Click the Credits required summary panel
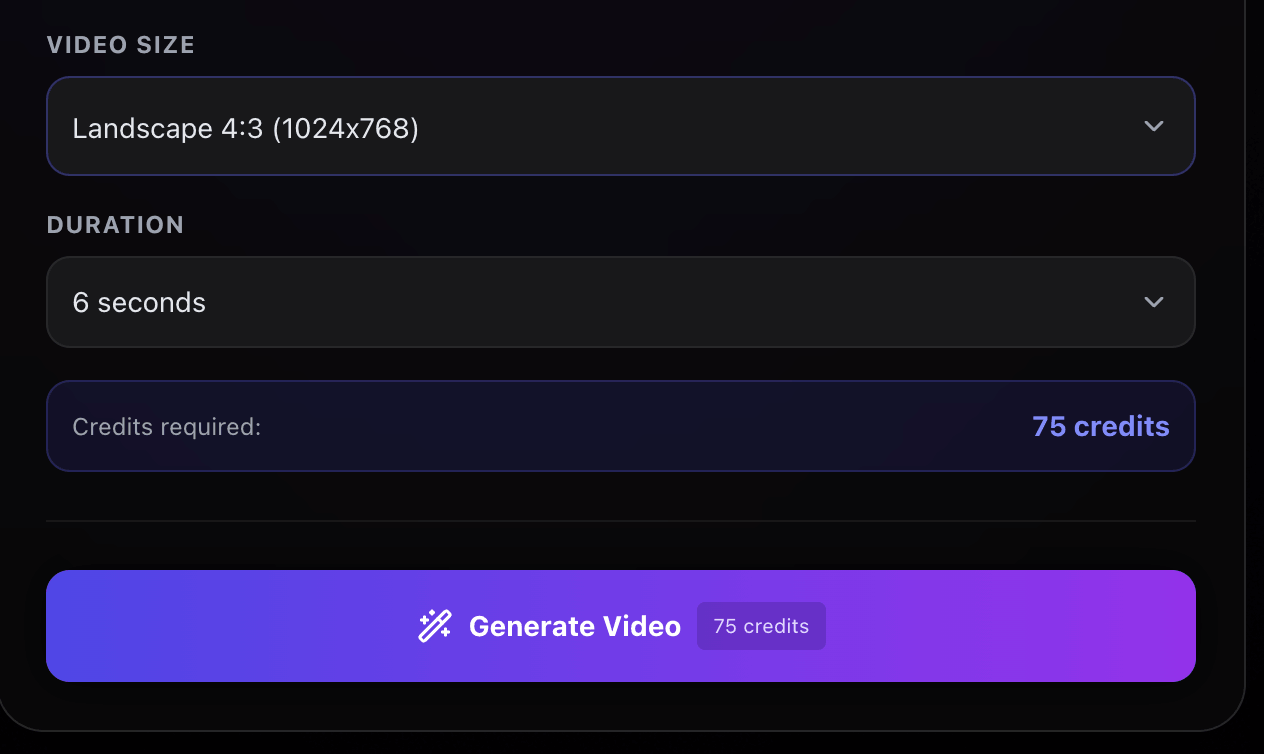 (621, 425)
